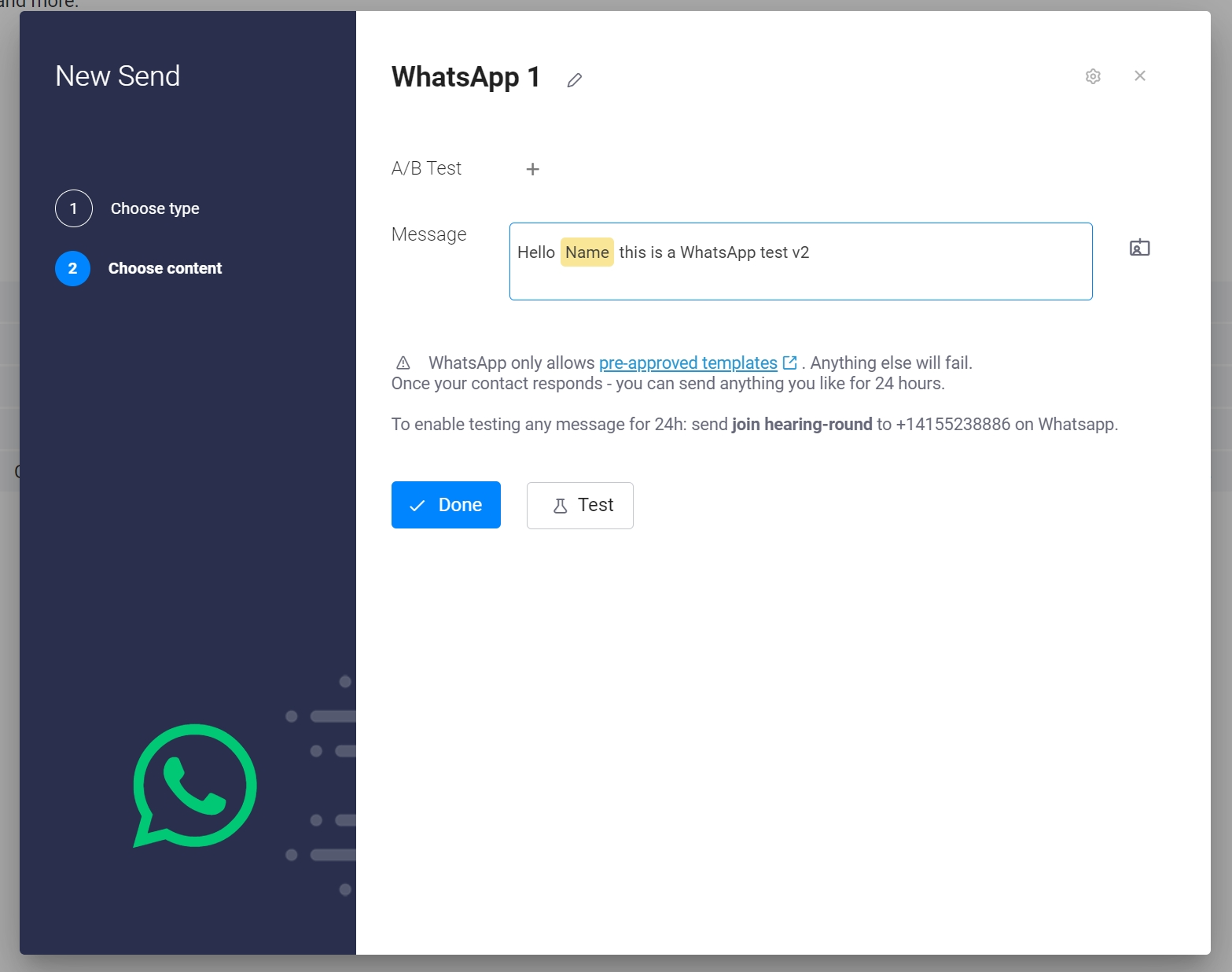Viewport: 1232px width, 972px height.
Task: Click the A/B Test label
Action: [x=427, y=168]
